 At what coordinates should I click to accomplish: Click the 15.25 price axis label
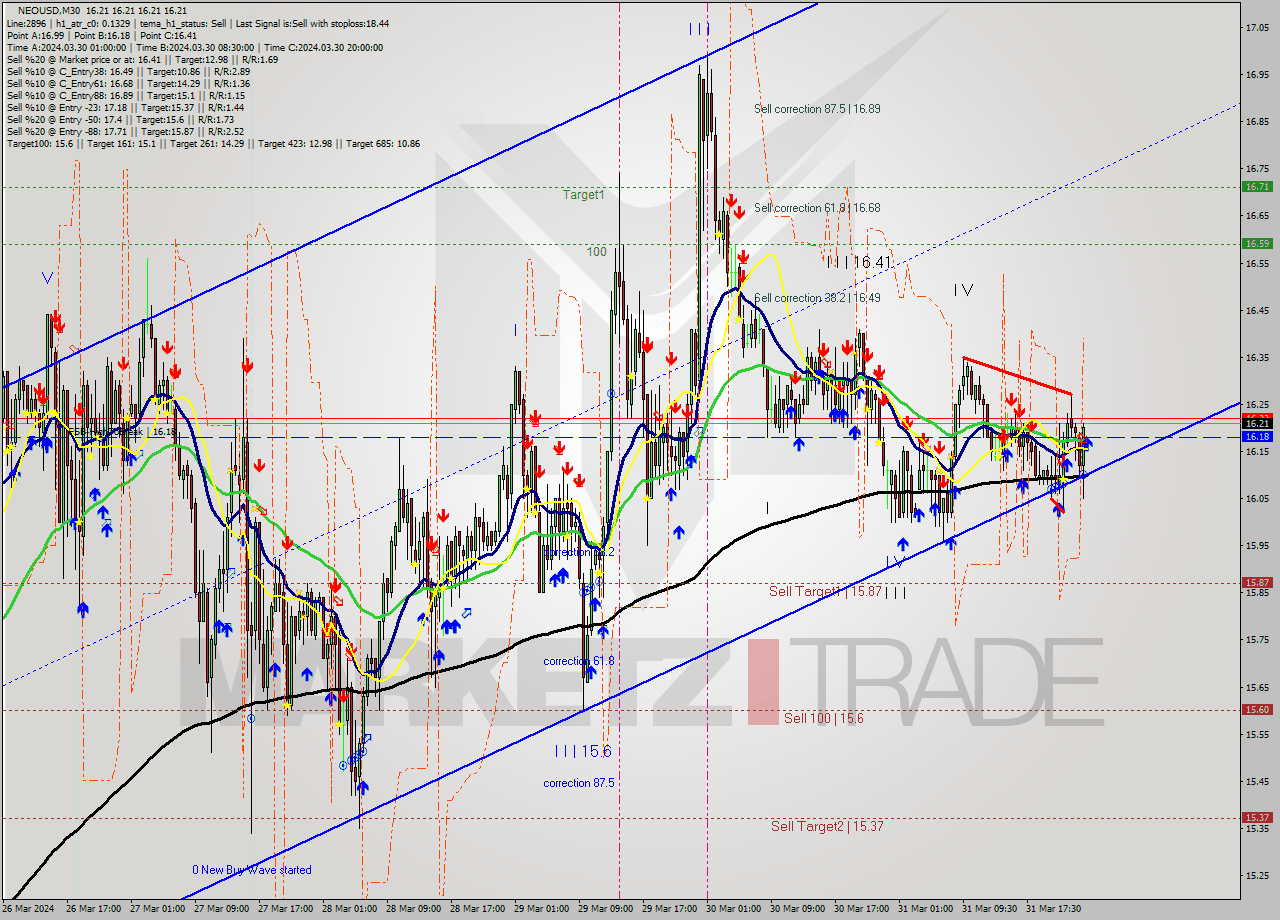click(x=1258, y=875)
